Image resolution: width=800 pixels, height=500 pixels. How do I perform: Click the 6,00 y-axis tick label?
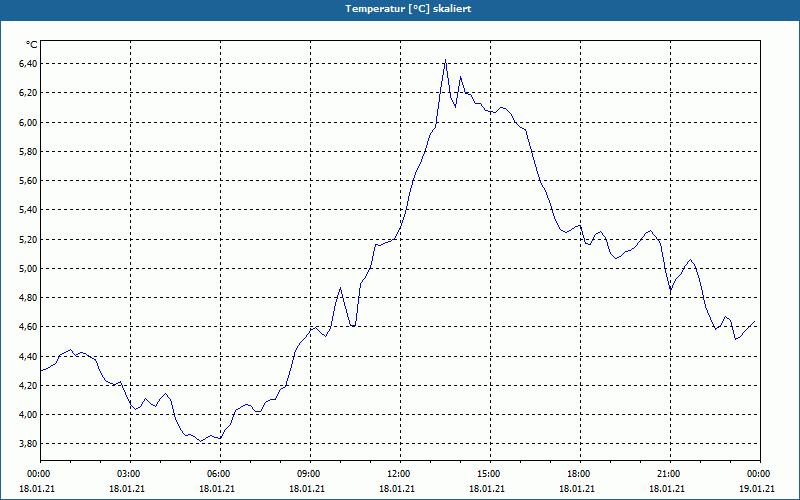28,122
